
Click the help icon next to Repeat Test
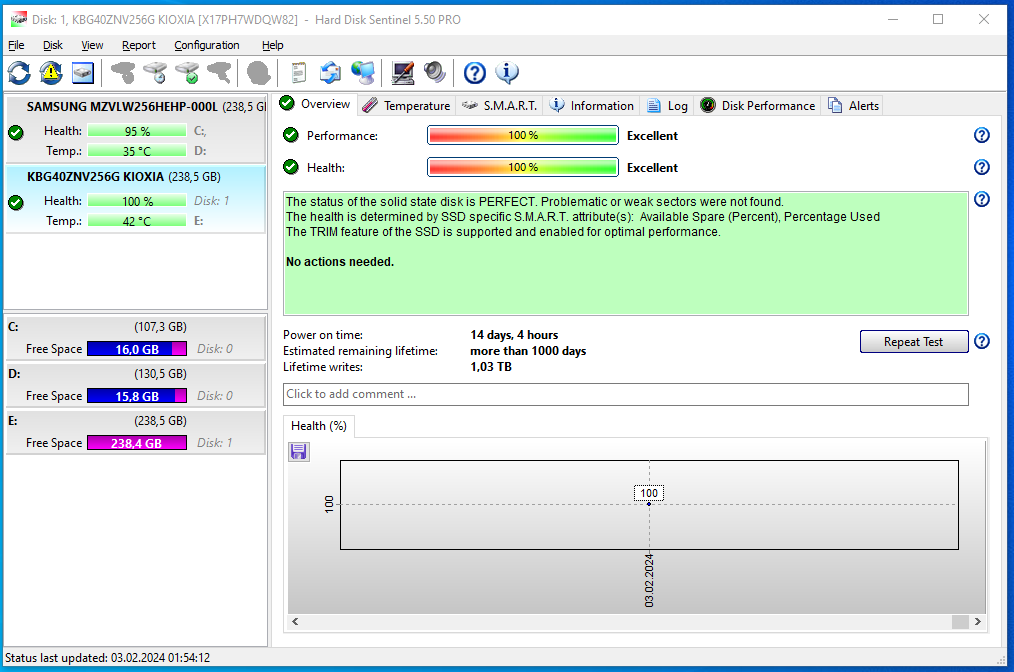point(982,341)
